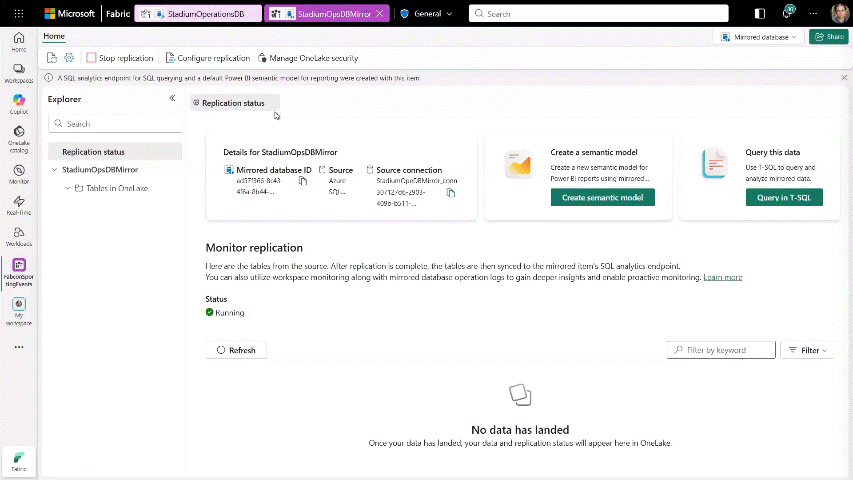853x480 pixels.
Task: Open the General sensitivity label dropdown
Action: (427, 14)
